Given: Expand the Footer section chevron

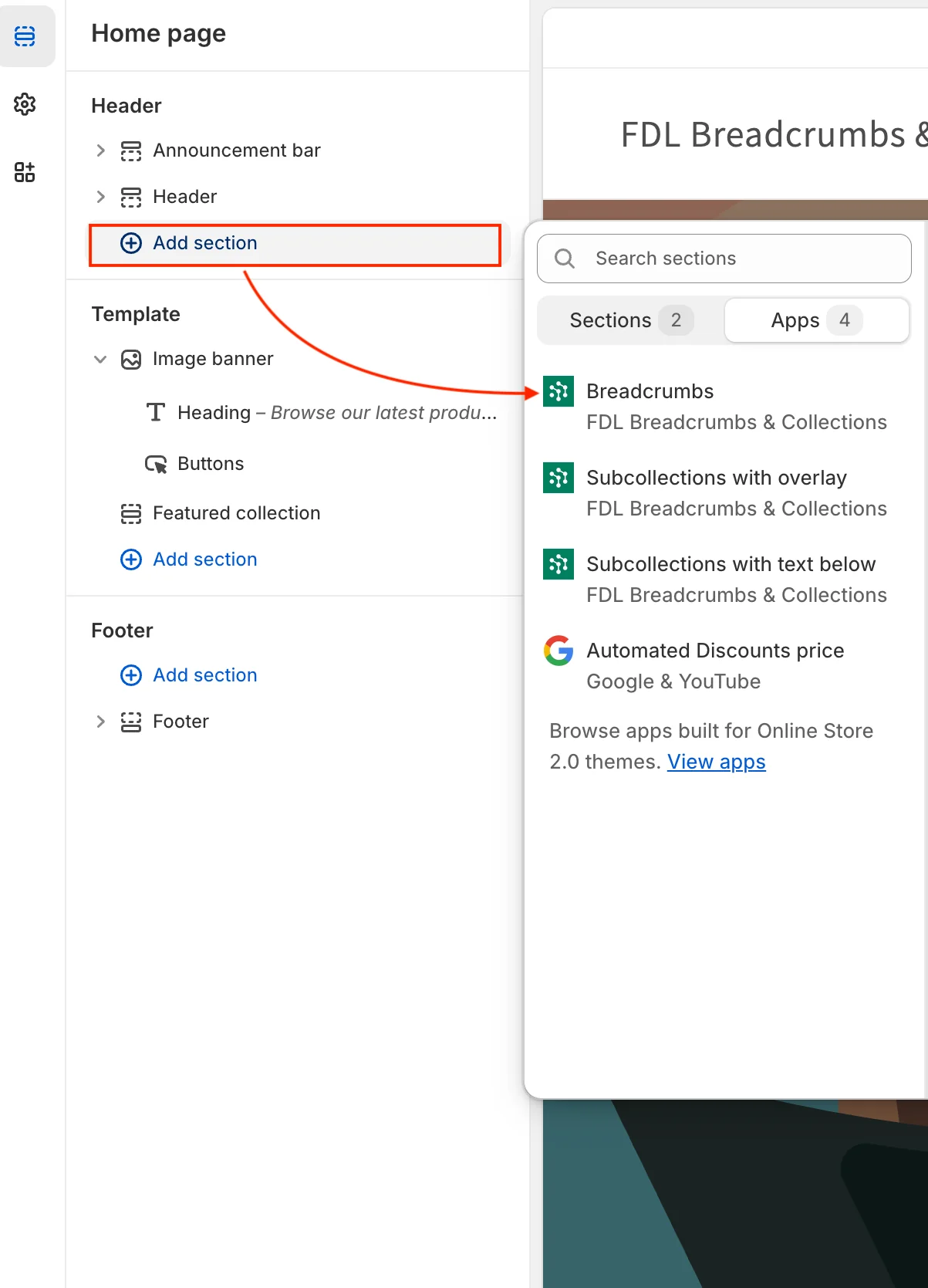Looking at the screenshot, I should click(x=100, y=722).
